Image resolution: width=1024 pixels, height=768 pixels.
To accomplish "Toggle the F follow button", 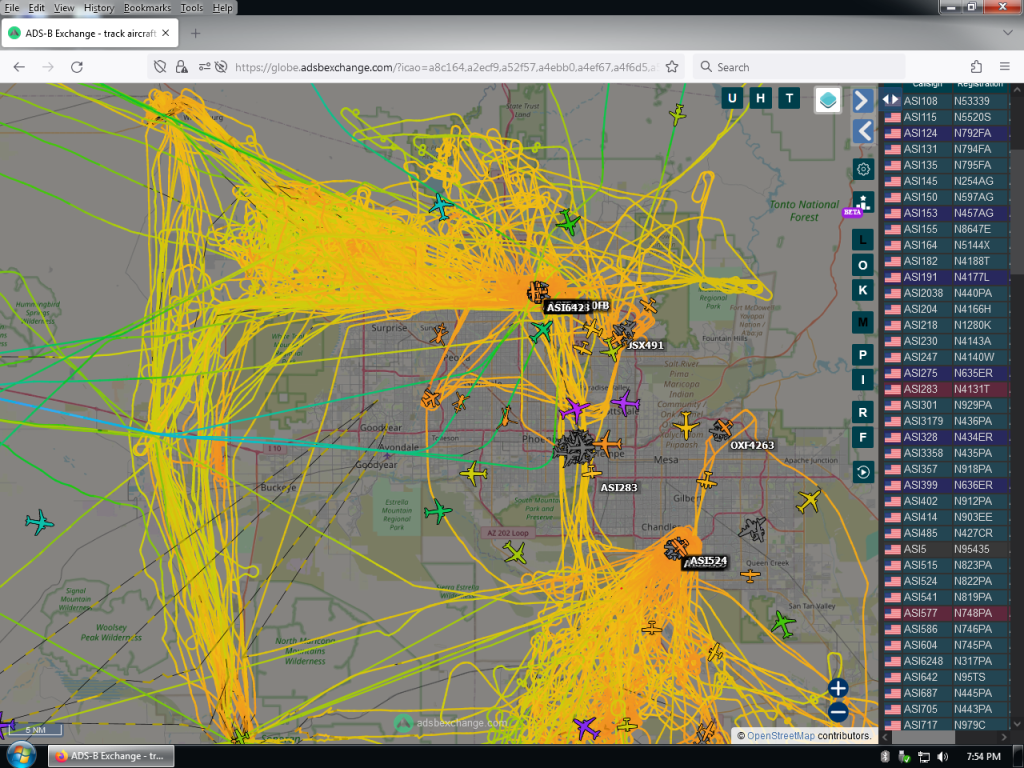I will point(863,437).
